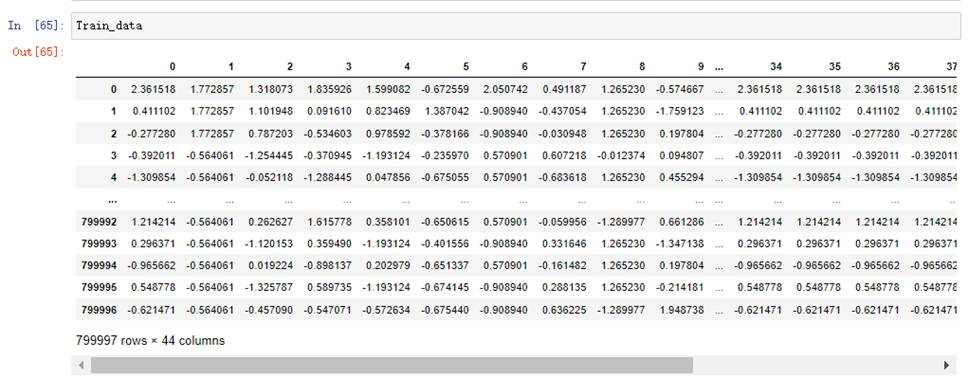Select cell value 1.835926

pos(330,90)
